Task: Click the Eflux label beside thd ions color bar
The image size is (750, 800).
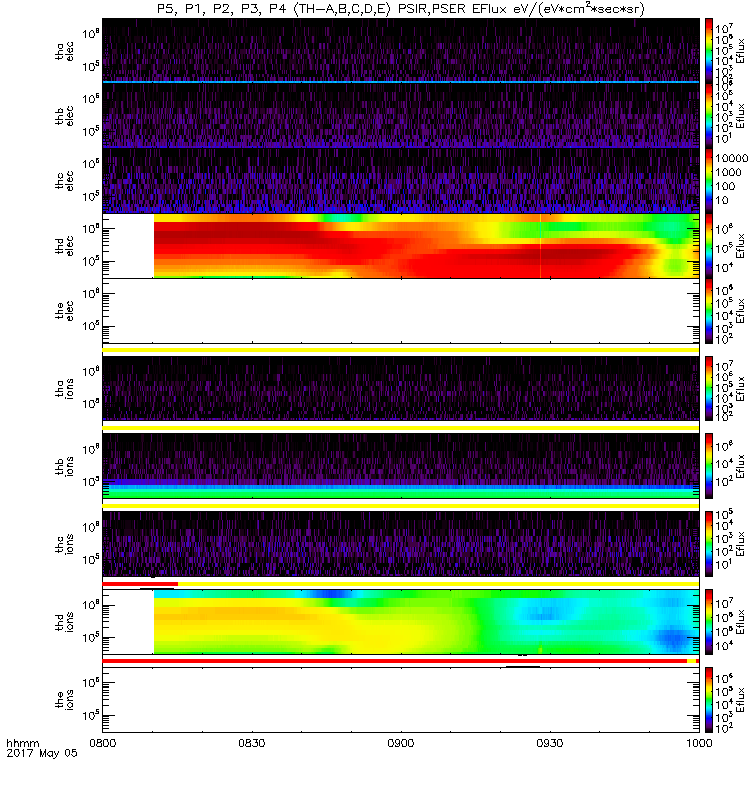Action: pyautogui.click(x=741, y=622)
